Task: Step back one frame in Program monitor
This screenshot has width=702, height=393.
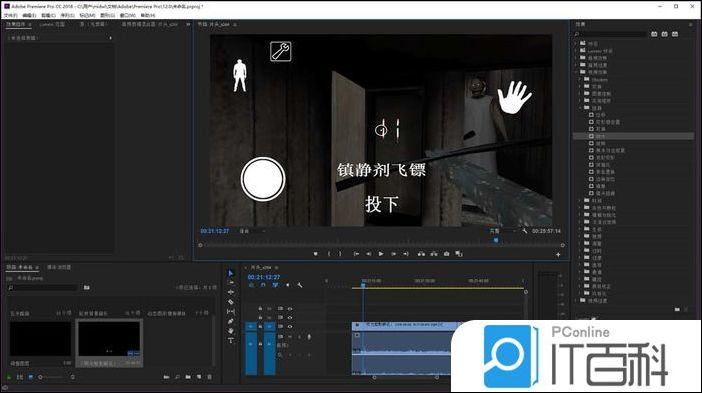Action: click(x=368, y=254)
